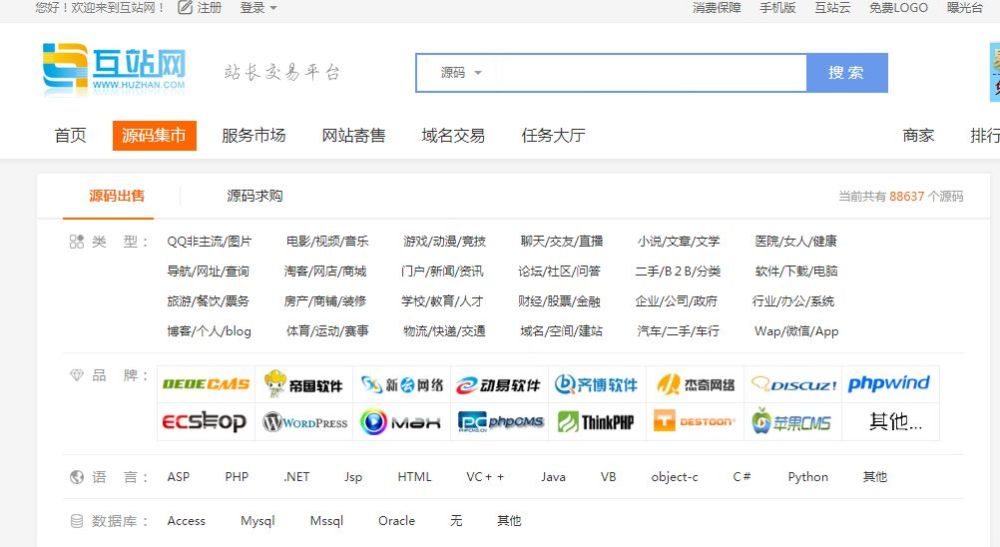
Task: Expand the 登录 dropdown menu
Action: coord(258,8)
